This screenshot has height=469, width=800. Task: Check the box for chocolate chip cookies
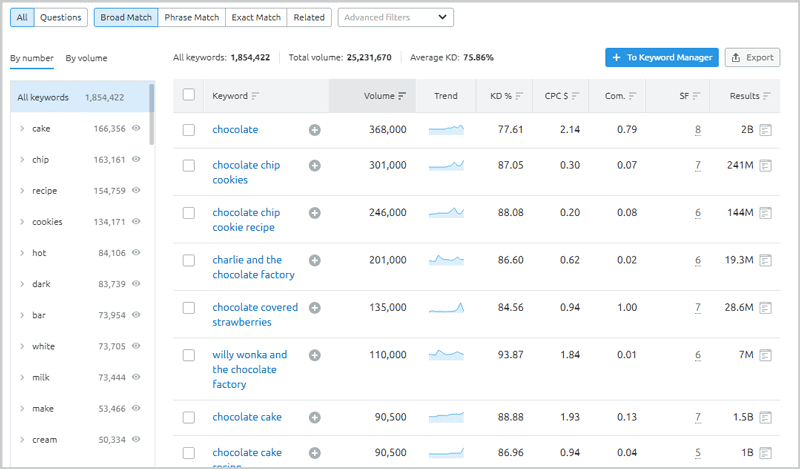189,165
